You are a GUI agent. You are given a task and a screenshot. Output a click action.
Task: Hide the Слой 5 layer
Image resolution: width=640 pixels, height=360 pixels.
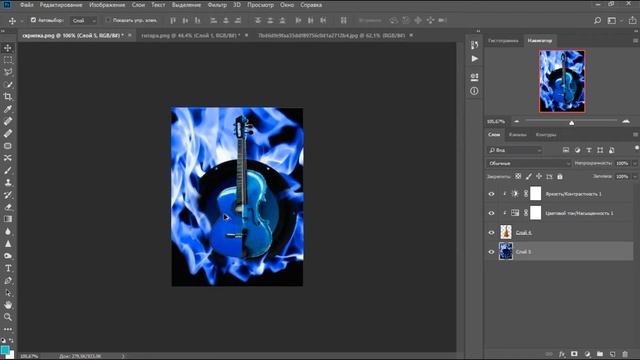(491, 252)
